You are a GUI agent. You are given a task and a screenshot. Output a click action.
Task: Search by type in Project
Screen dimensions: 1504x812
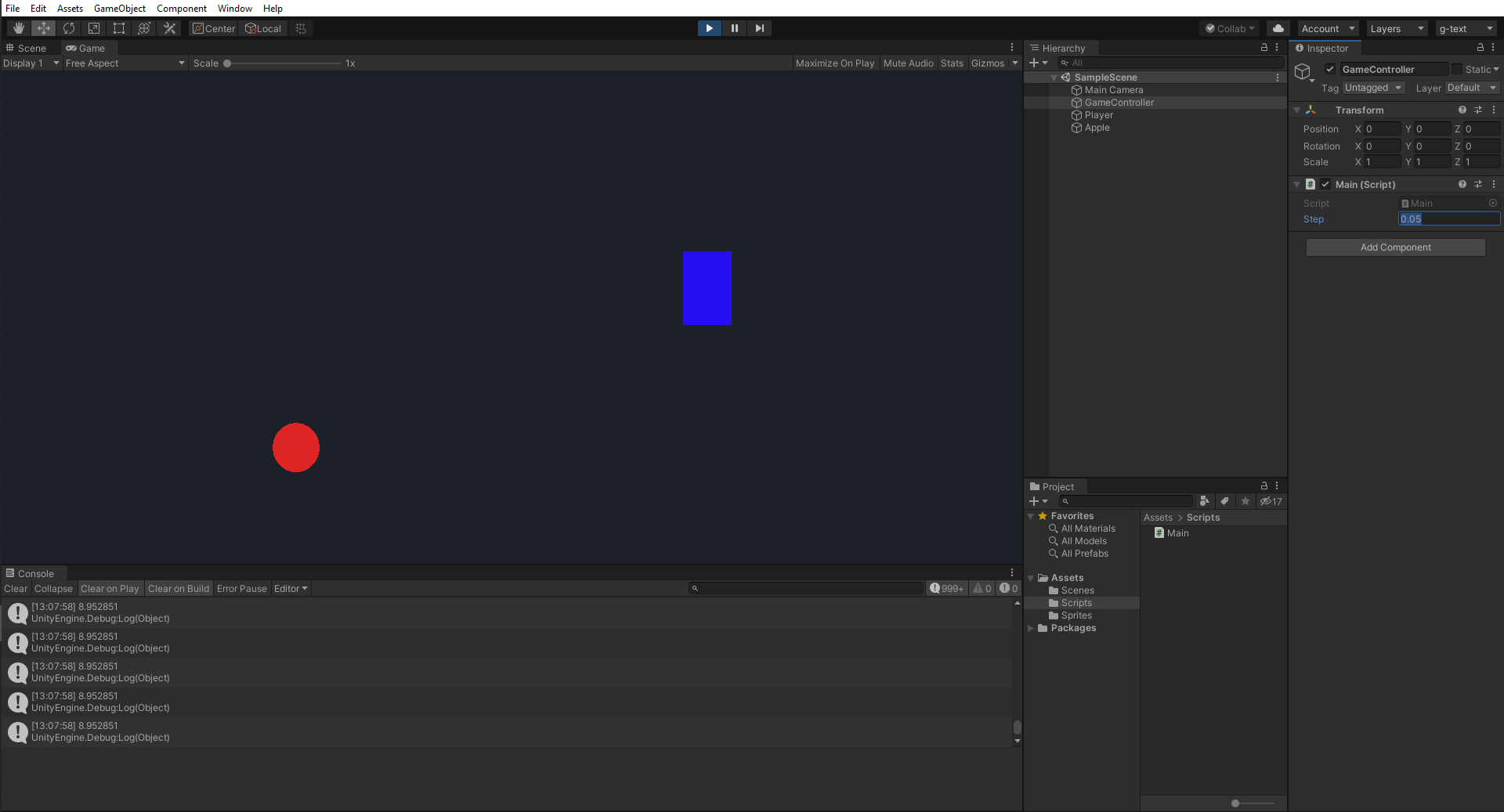(x=1205, y=501)
